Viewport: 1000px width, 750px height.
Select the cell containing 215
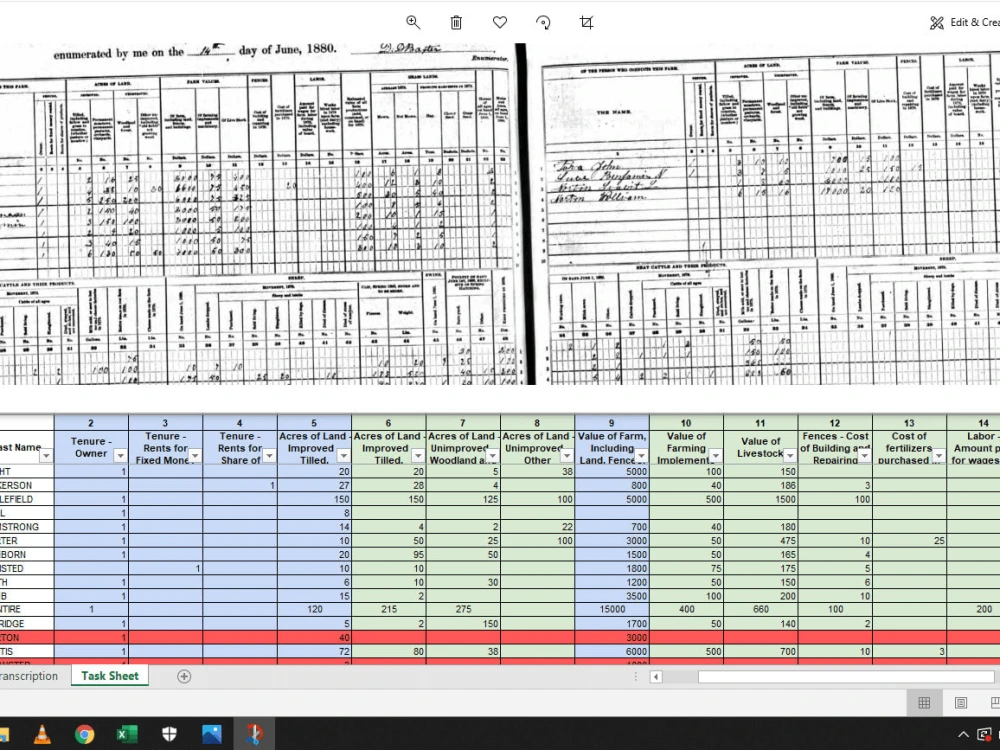coord(388,609)
